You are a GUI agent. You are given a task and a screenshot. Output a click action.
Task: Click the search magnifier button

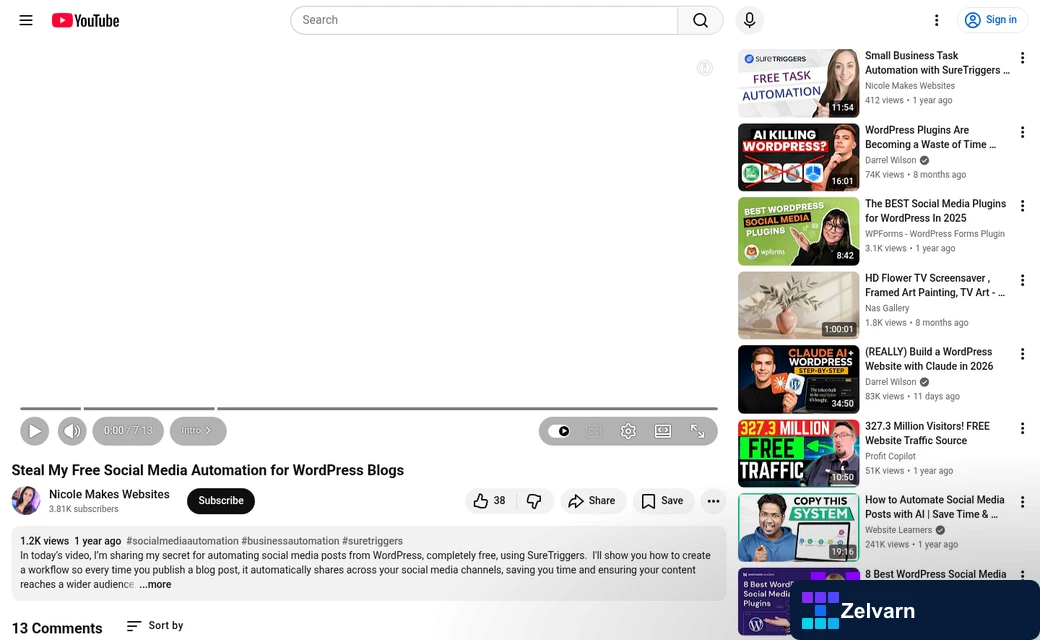tap(700, 20)
